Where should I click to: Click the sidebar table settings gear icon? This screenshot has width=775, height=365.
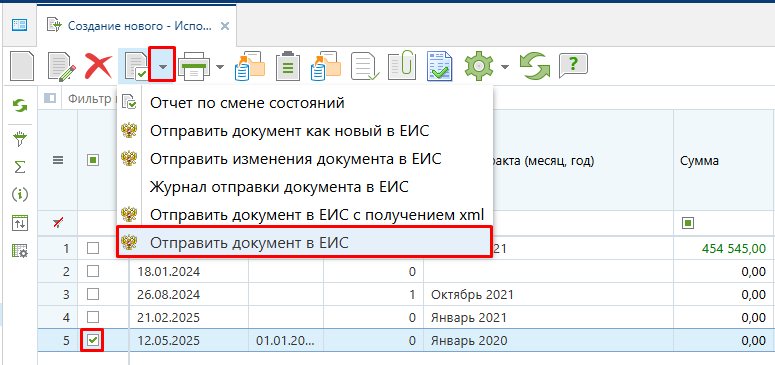point(20,251)
